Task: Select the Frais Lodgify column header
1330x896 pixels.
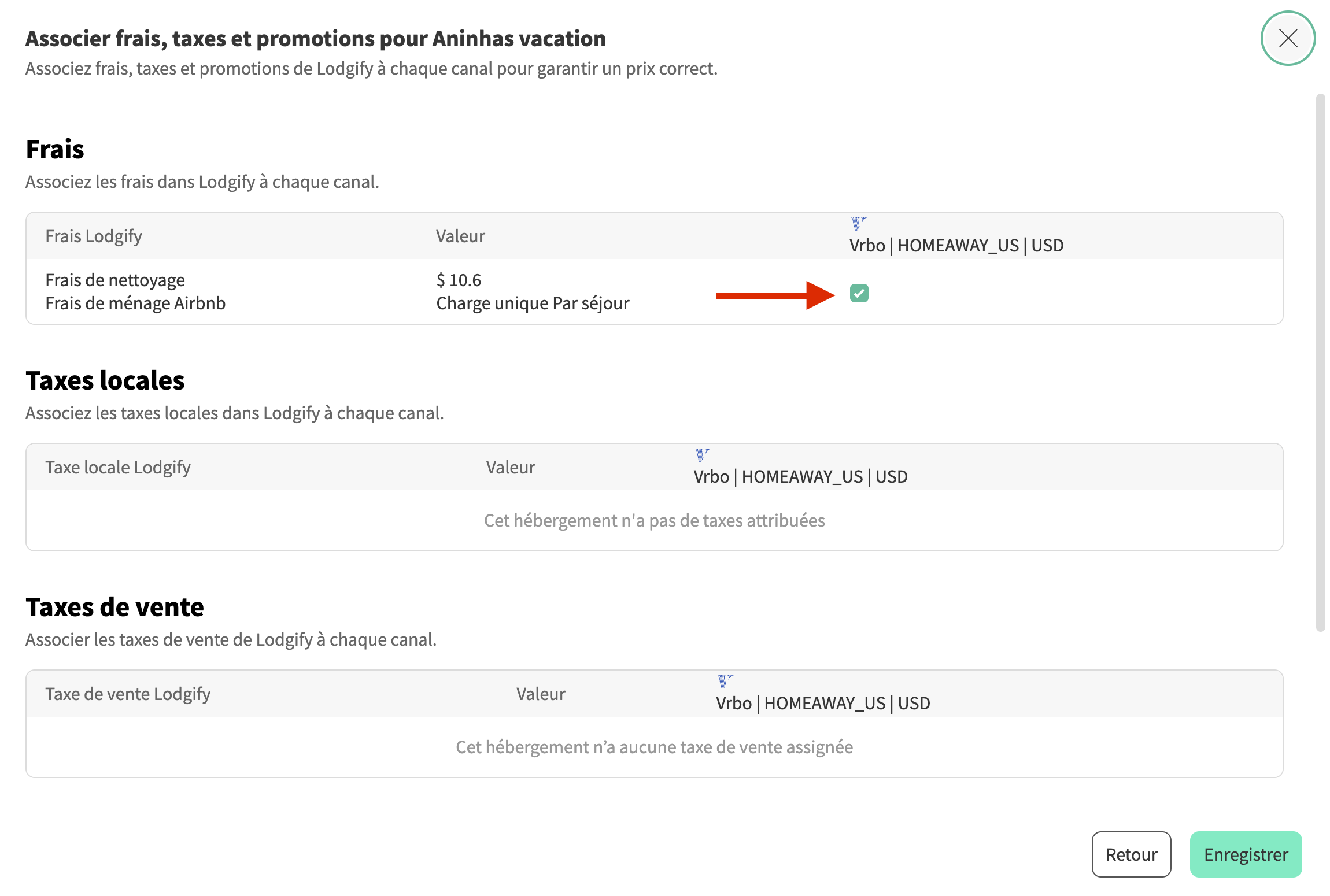Action: pos(94,236)
